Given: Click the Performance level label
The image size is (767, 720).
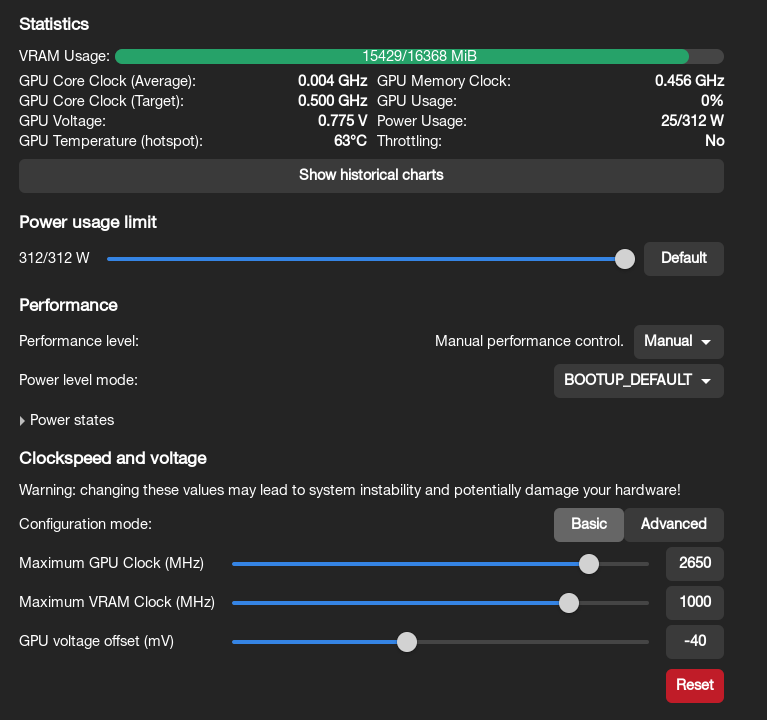Looking at the screenshot, I should pos(79,341).
